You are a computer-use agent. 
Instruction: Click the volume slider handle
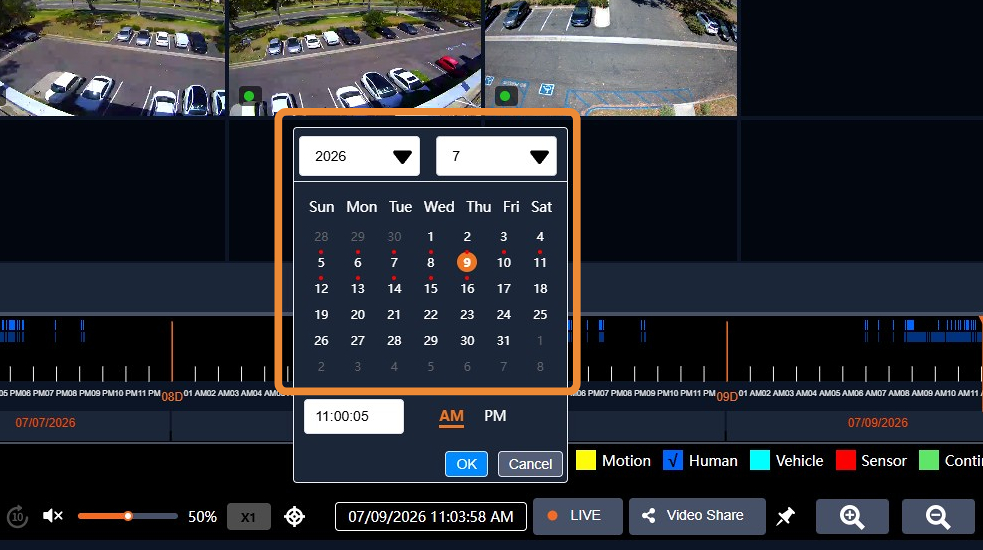(x=128, y=516)
